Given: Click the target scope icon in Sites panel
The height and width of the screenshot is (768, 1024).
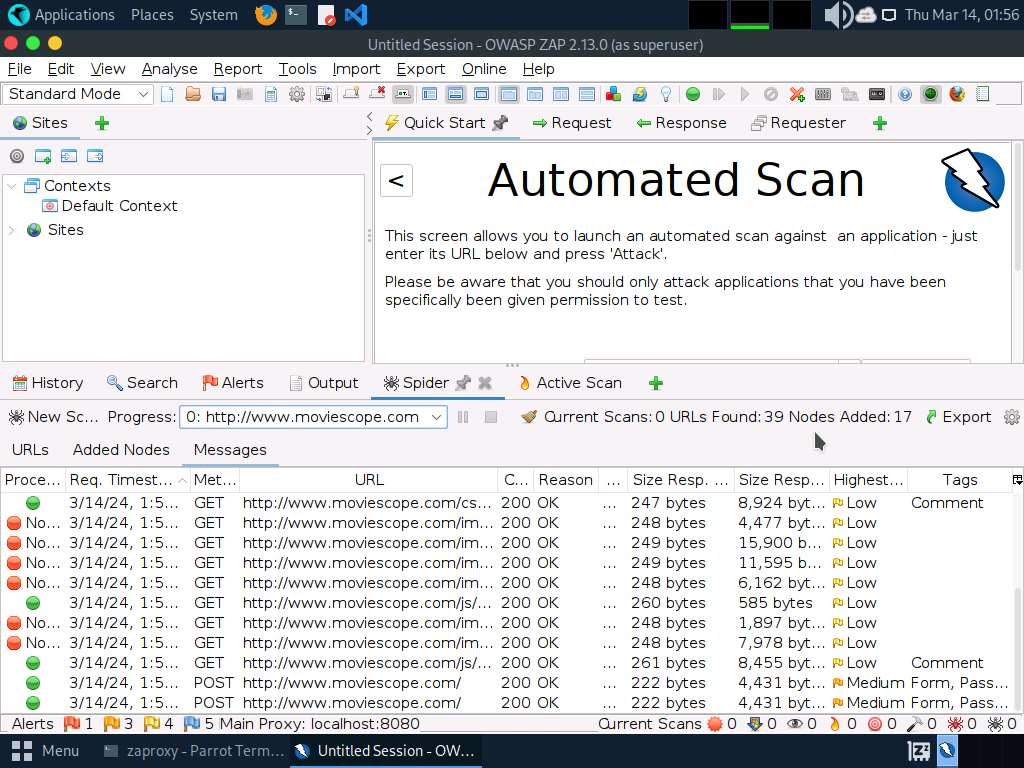Looking at the screenshot, I should click(x=16, y=156).
